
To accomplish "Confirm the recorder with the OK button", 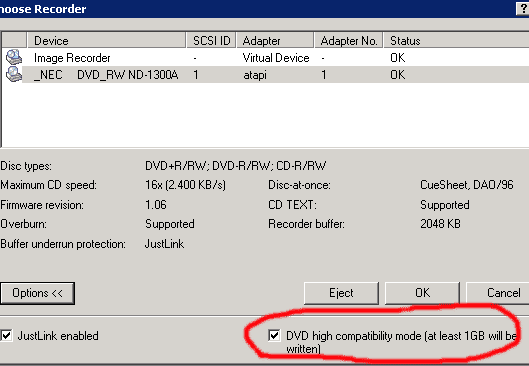I will (x=422, y=293).
